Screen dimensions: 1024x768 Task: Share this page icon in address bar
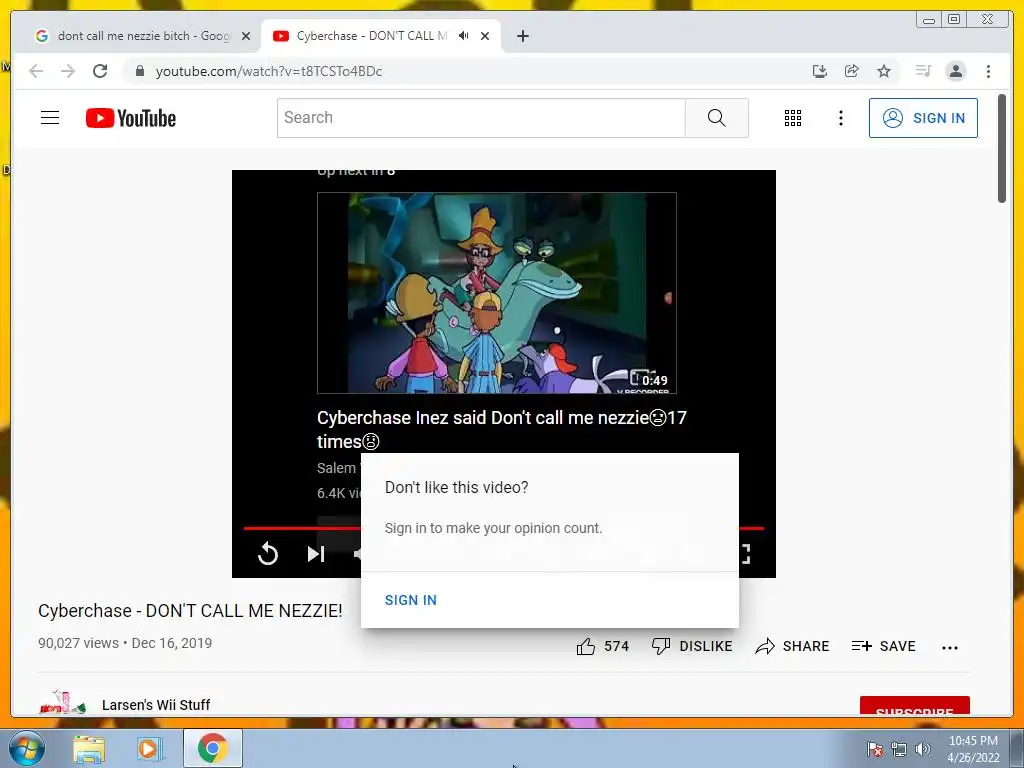click(x=852, y=71)
